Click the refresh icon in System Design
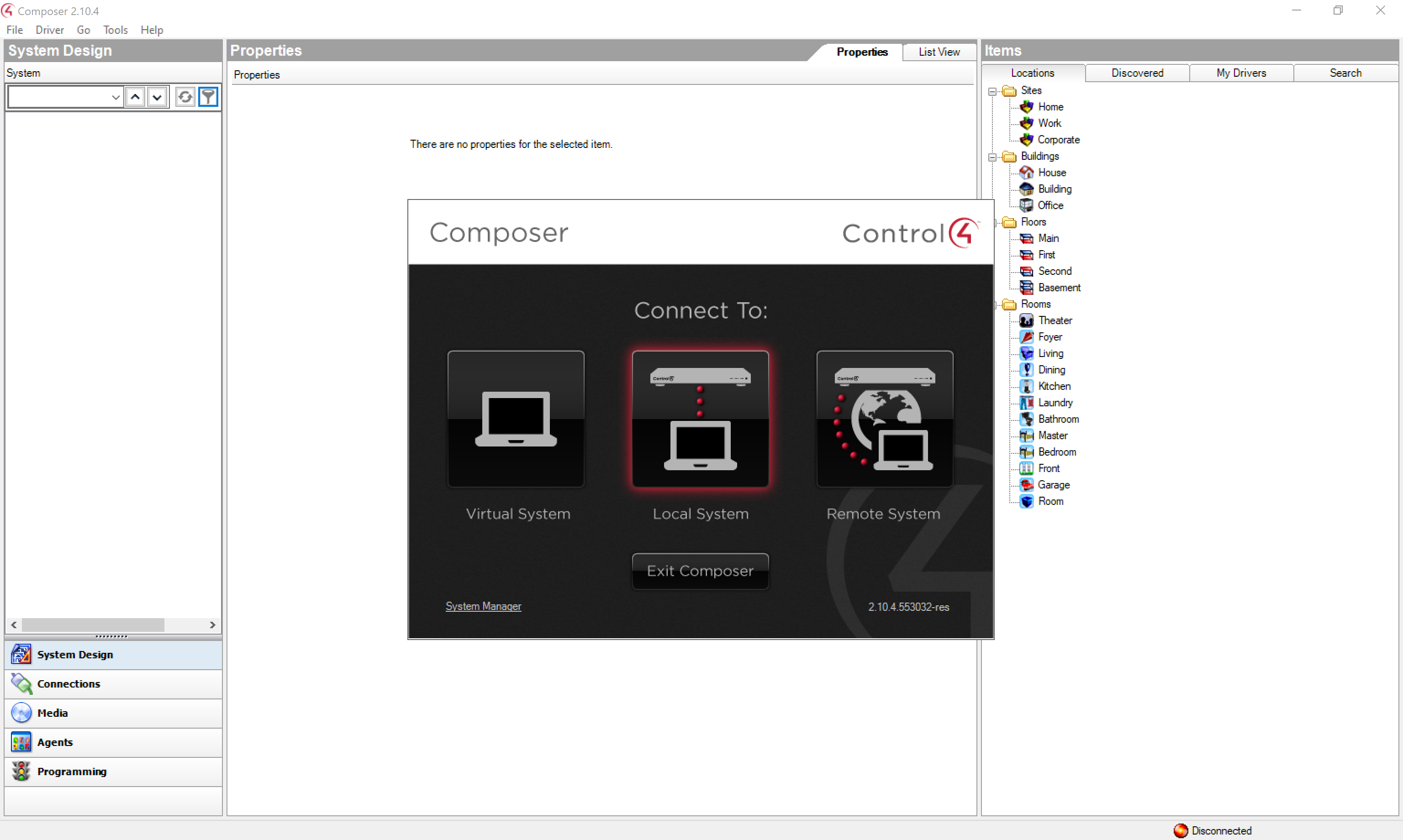The height and width of the screenshot is (840, 1403). tap(185, 97)
